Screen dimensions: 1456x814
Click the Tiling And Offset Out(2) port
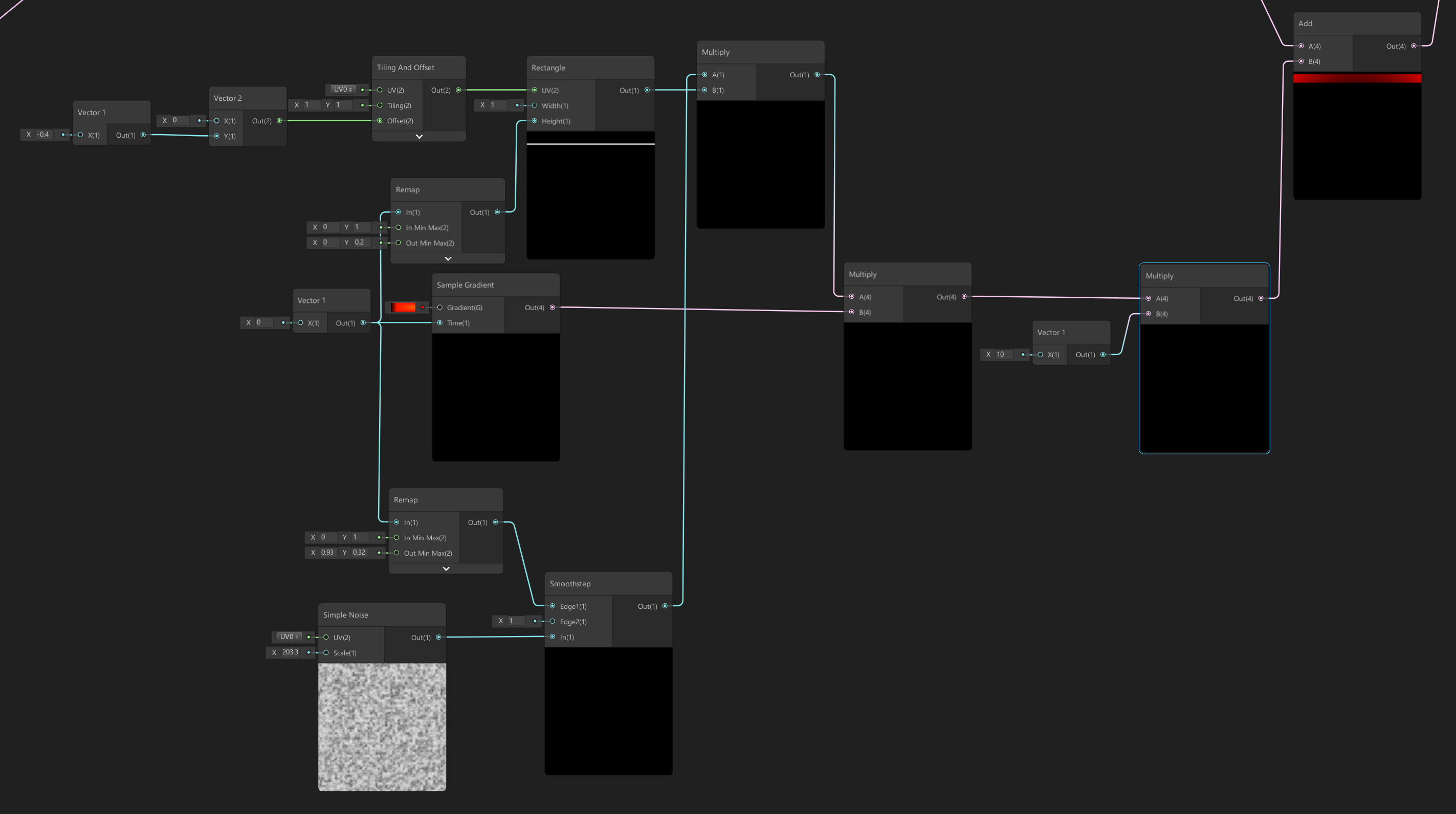click(458, 90)
